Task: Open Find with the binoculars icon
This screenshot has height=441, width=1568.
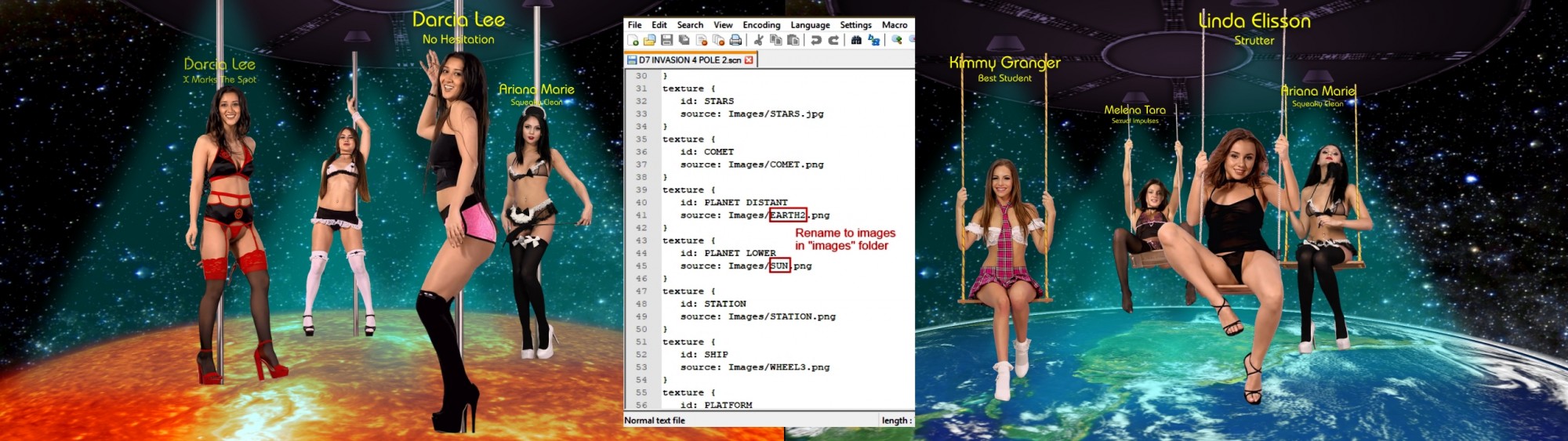Action: pos(856,40)
